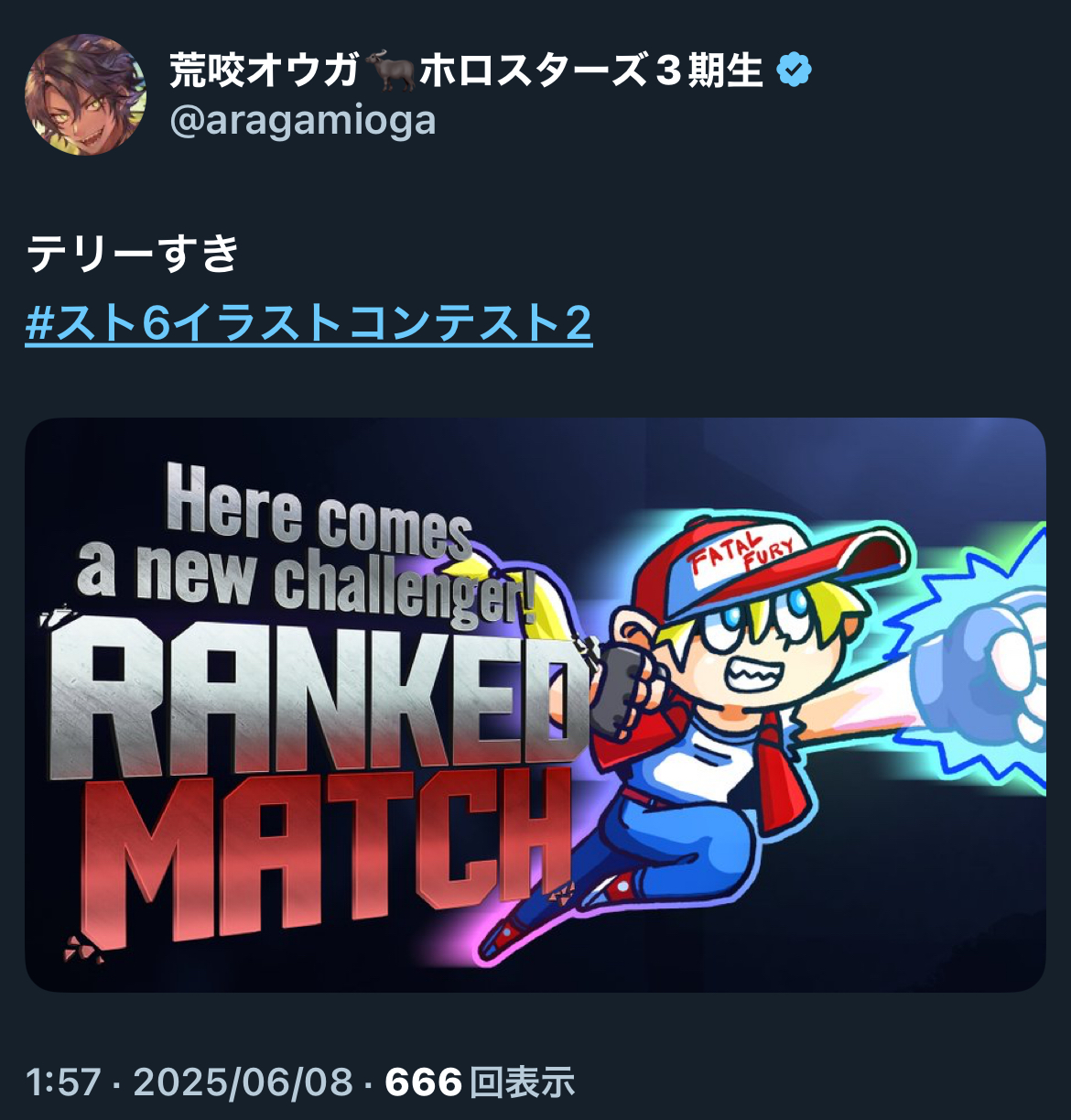Click the ox emoji in display name

click(x=391, y=71)
